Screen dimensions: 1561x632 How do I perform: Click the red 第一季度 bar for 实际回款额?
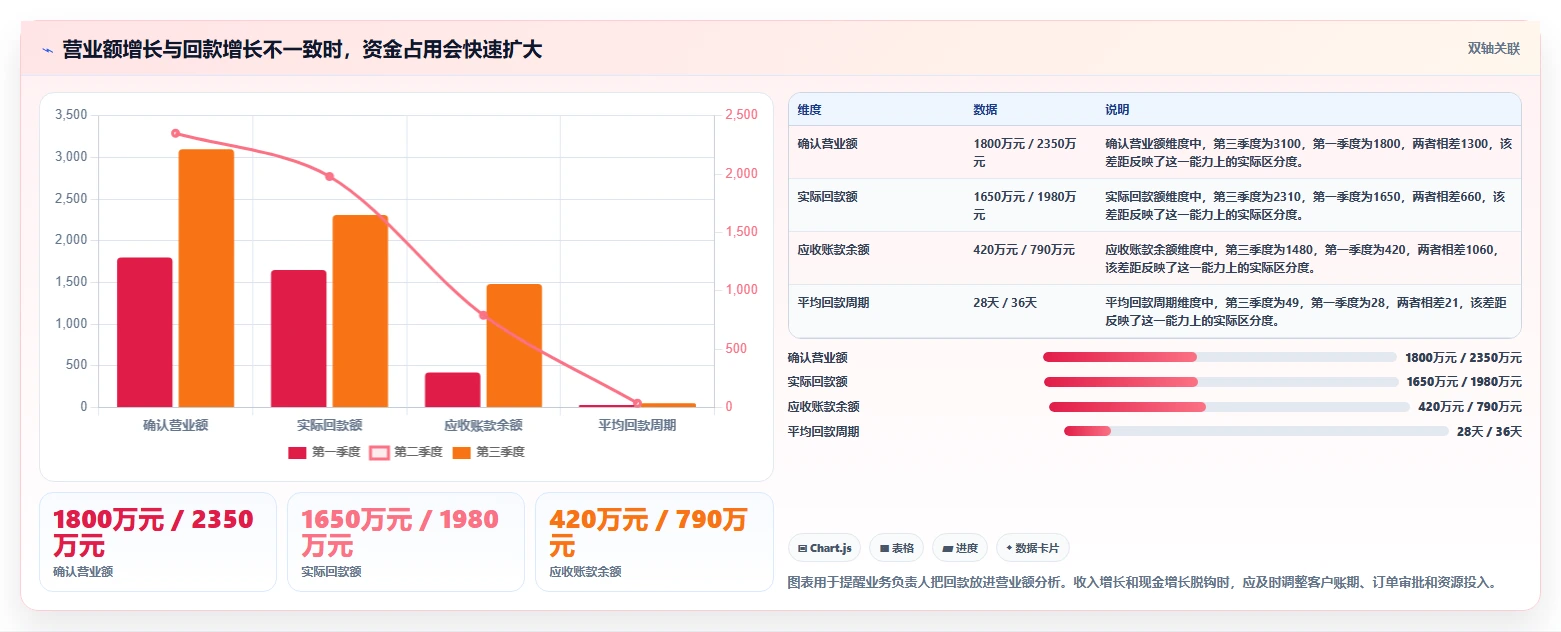(298, 338)
